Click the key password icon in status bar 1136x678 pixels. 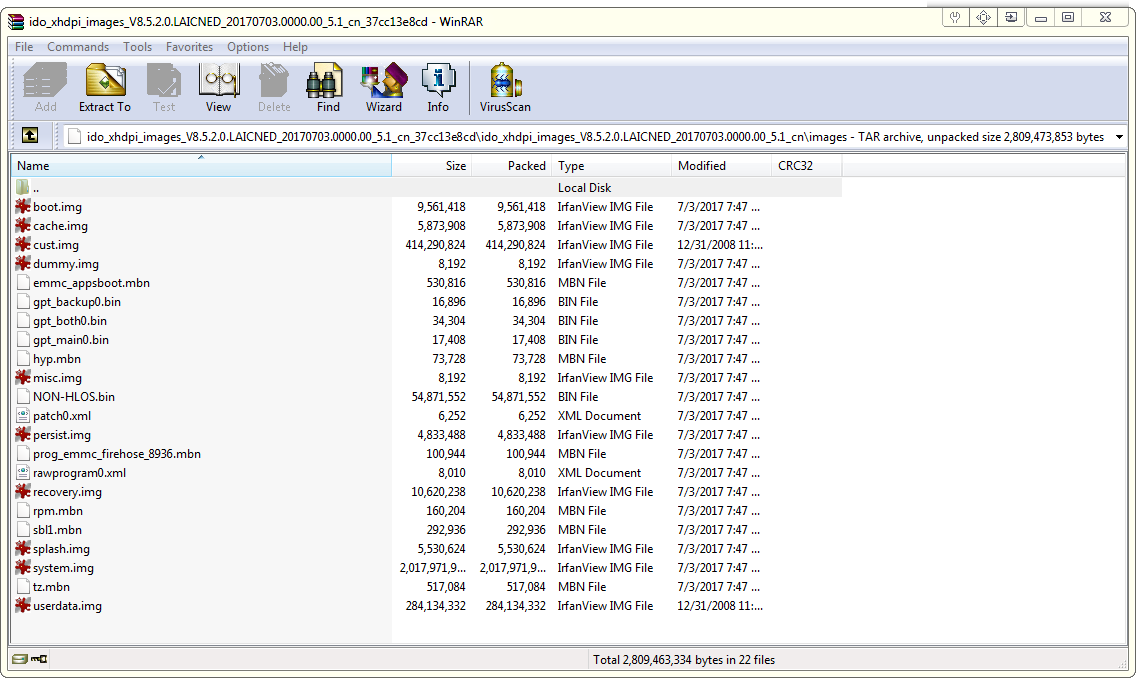40,659
